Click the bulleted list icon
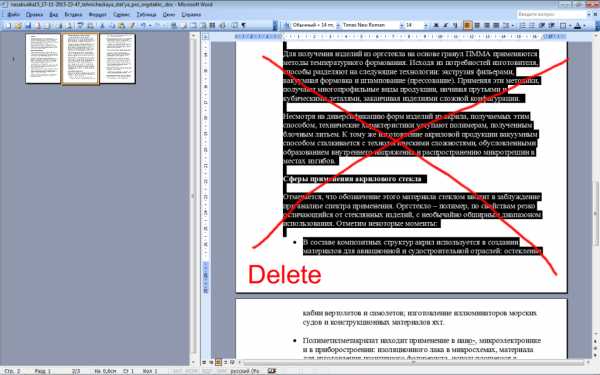Viewport: 600px width, 375px height. click(x=532, y=25)
